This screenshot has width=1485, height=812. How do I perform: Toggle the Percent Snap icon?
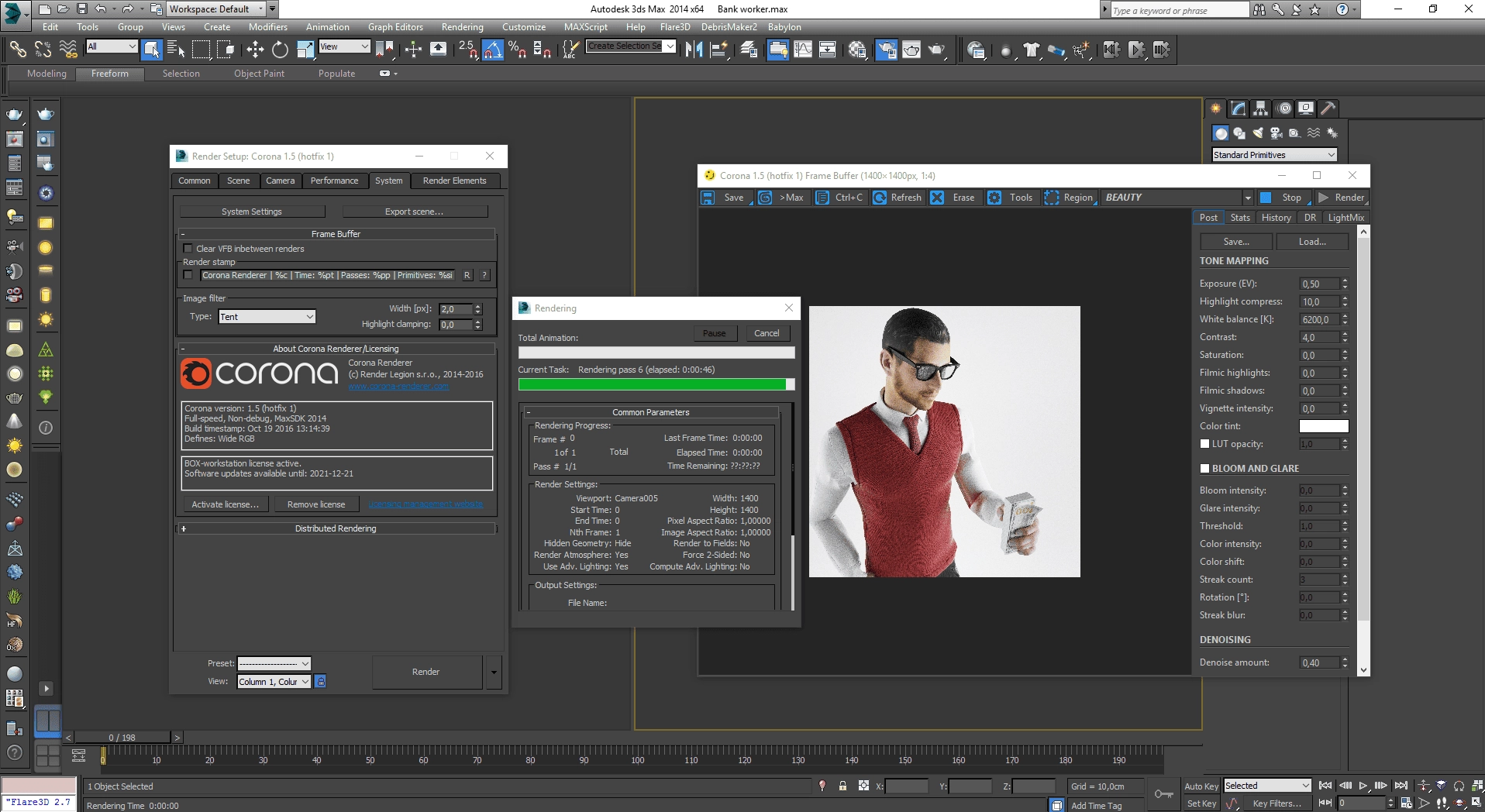[518, 50]
